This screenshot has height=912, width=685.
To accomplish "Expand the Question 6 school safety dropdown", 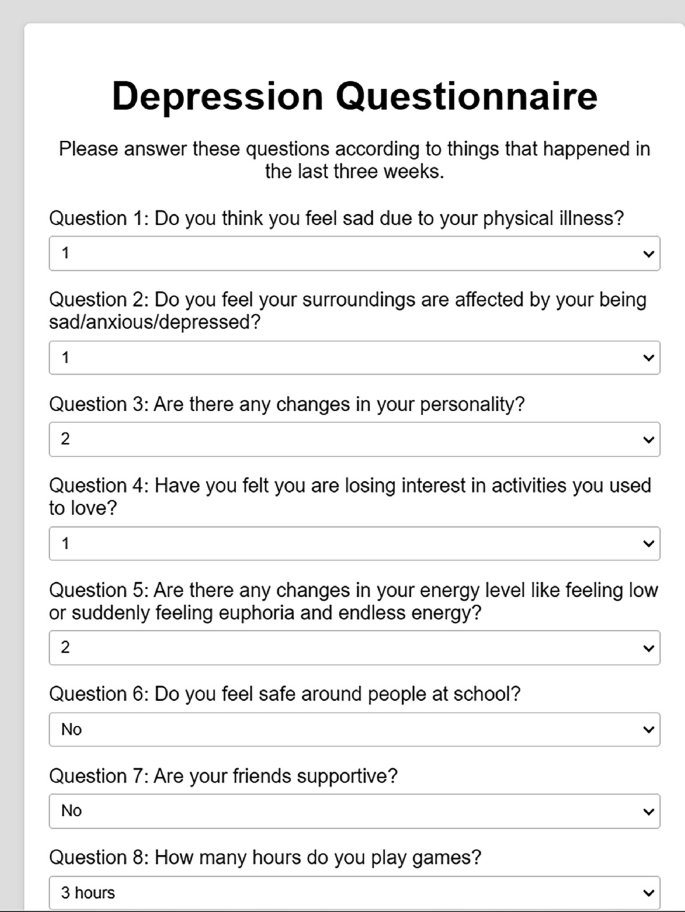I will (354, 729).
